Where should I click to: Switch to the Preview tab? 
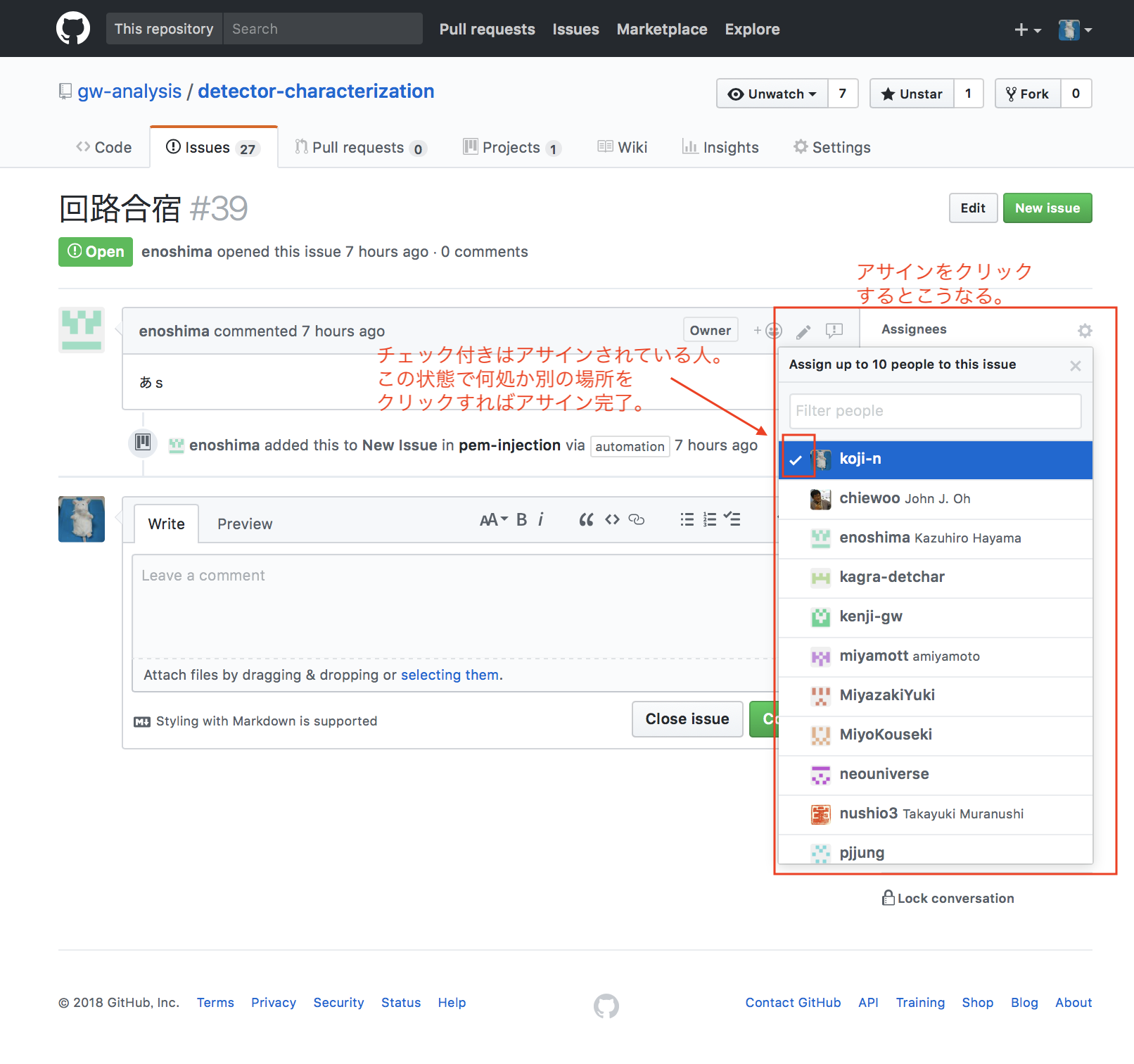point(244,524)
